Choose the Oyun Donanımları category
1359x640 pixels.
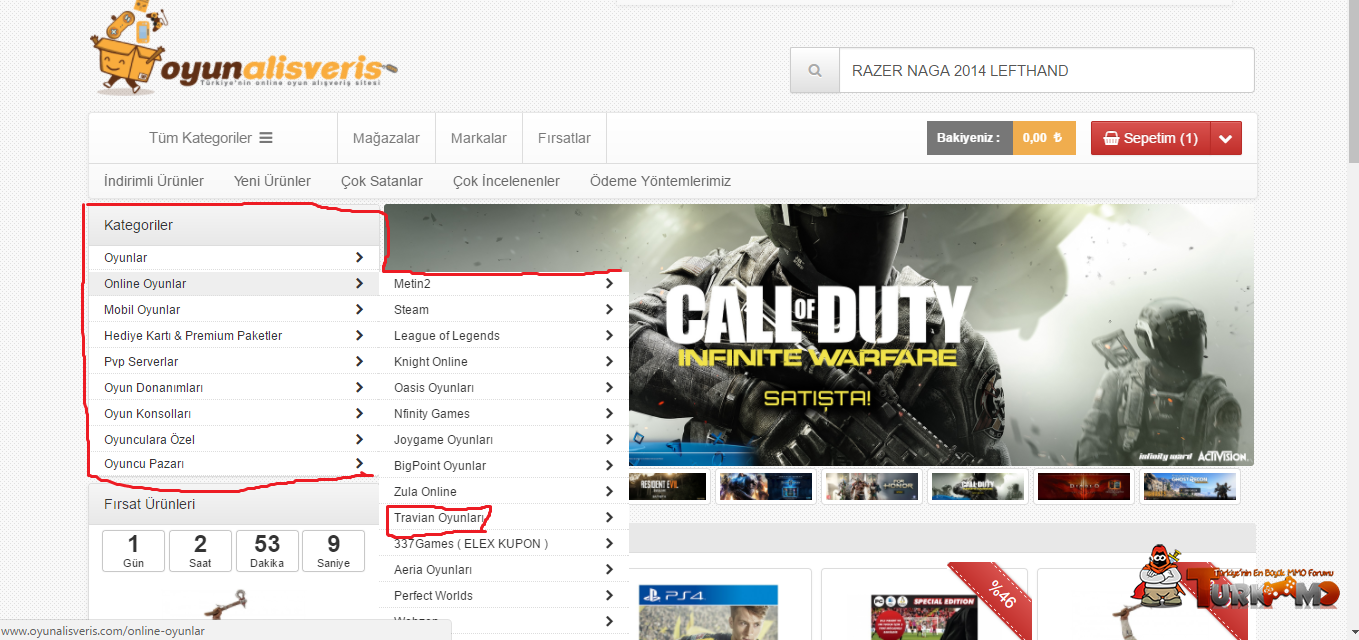click(x=234, y=388)
